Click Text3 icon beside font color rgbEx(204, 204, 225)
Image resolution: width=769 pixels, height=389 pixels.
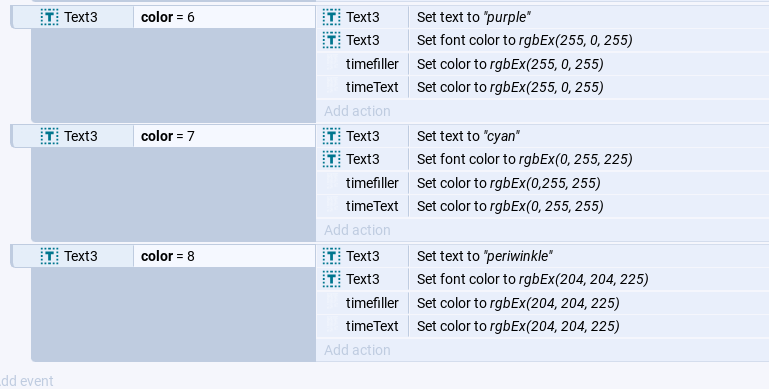pyautogui.click(x=331, y=279)
